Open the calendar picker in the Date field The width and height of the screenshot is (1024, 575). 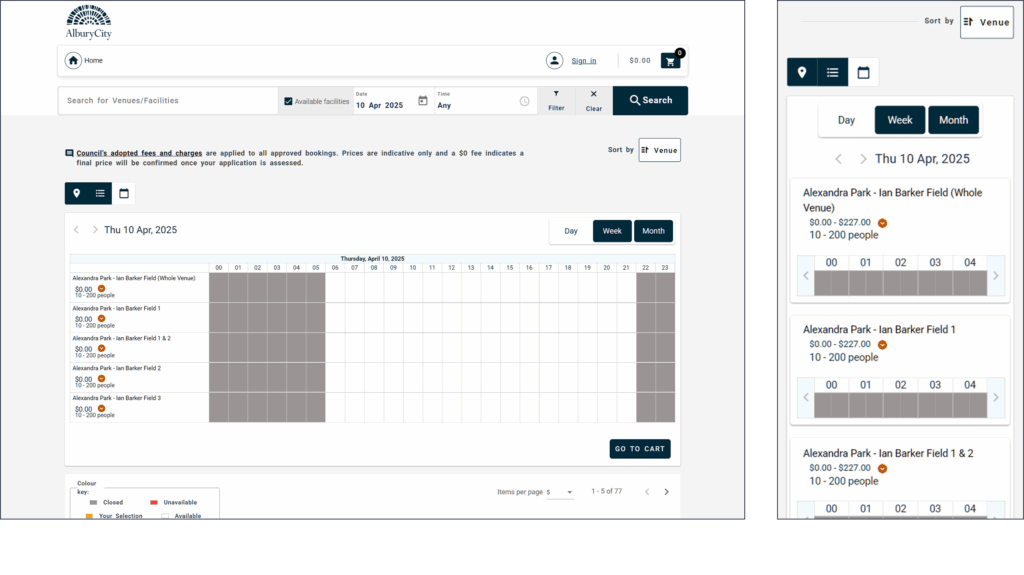(423, 101)
